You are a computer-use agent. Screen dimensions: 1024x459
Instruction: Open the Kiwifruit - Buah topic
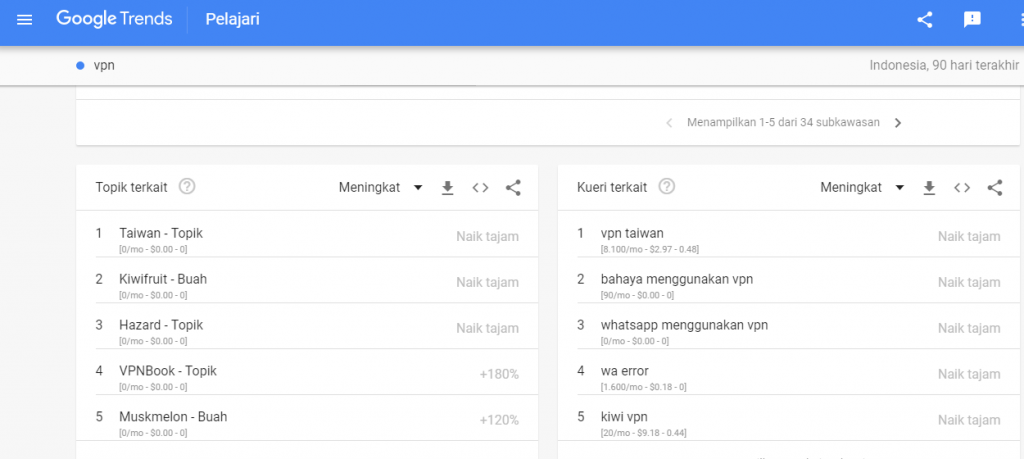point(163,279)
